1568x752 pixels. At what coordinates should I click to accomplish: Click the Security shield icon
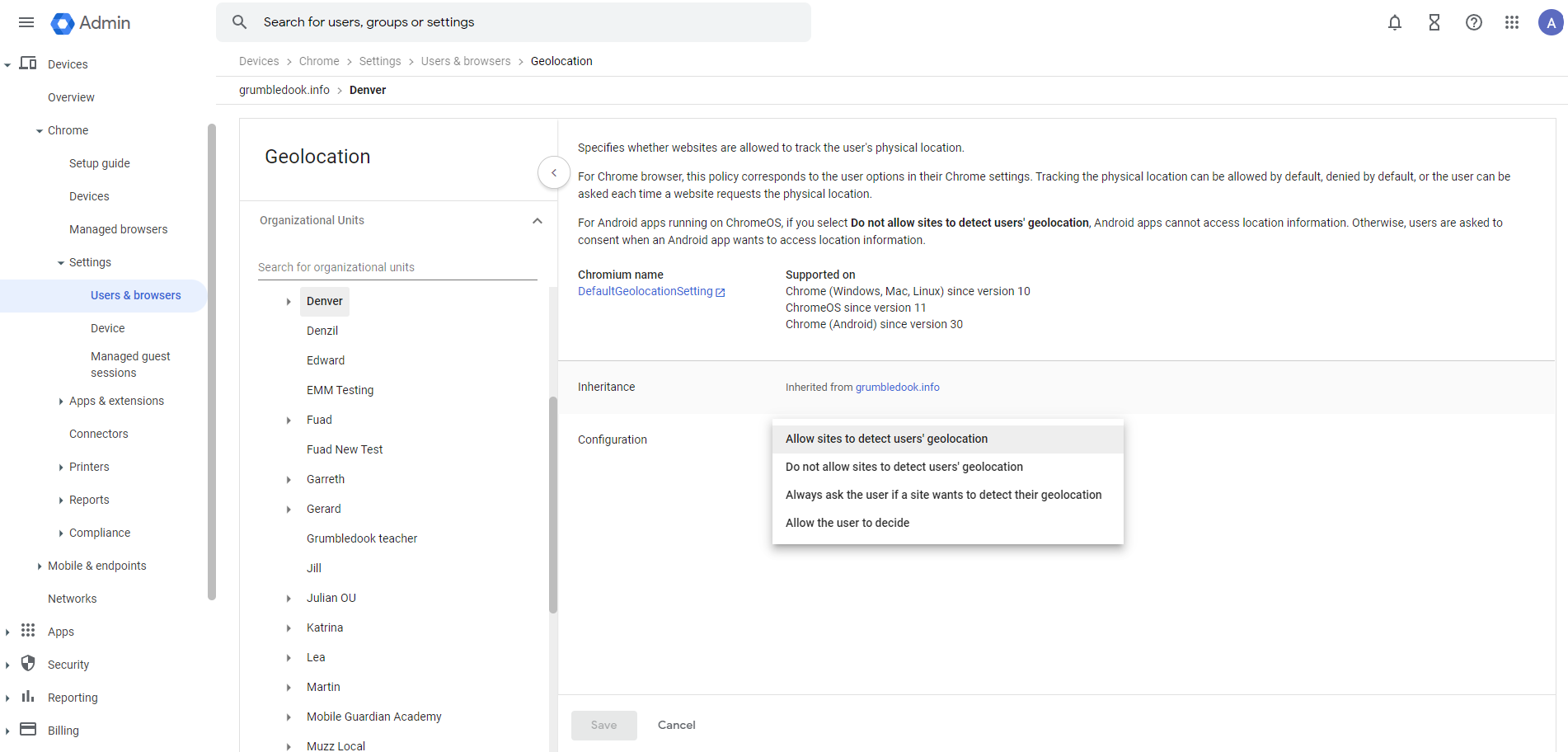[28, 664]
